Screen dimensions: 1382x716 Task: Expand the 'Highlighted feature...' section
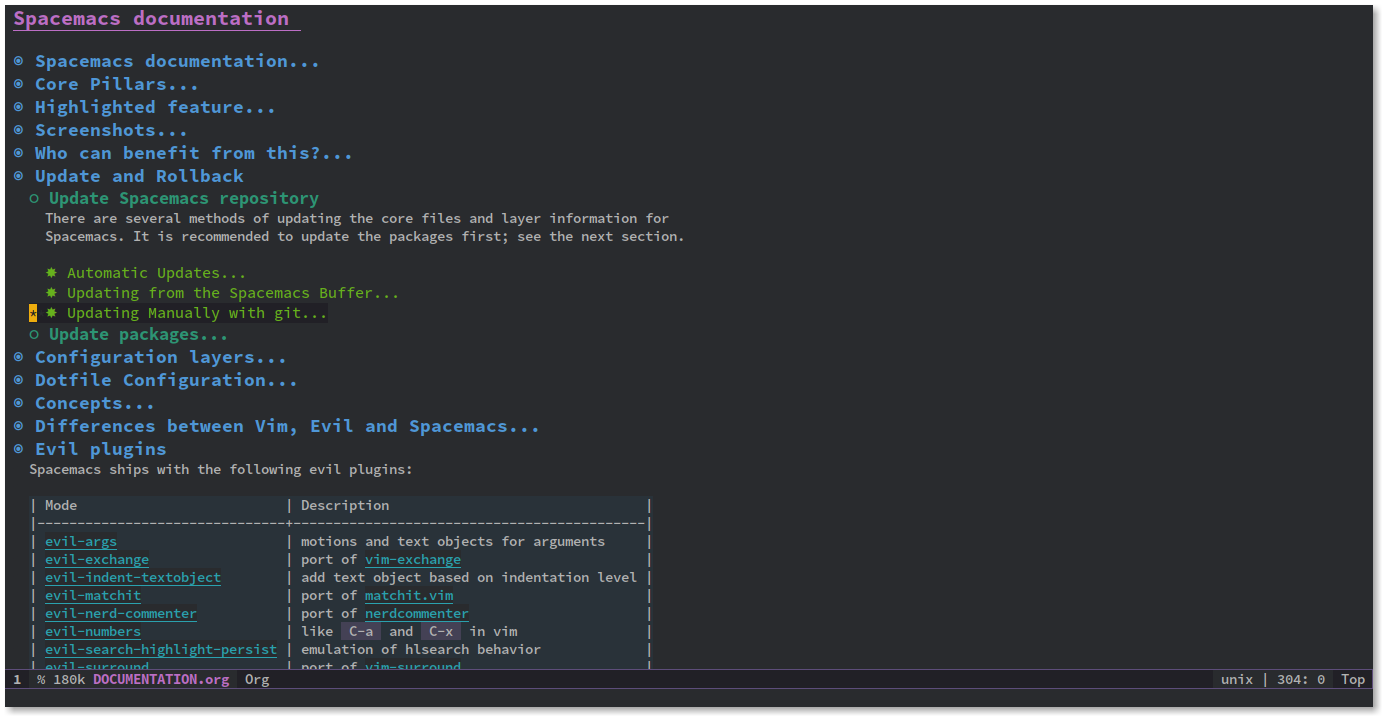tap(155, 107)
